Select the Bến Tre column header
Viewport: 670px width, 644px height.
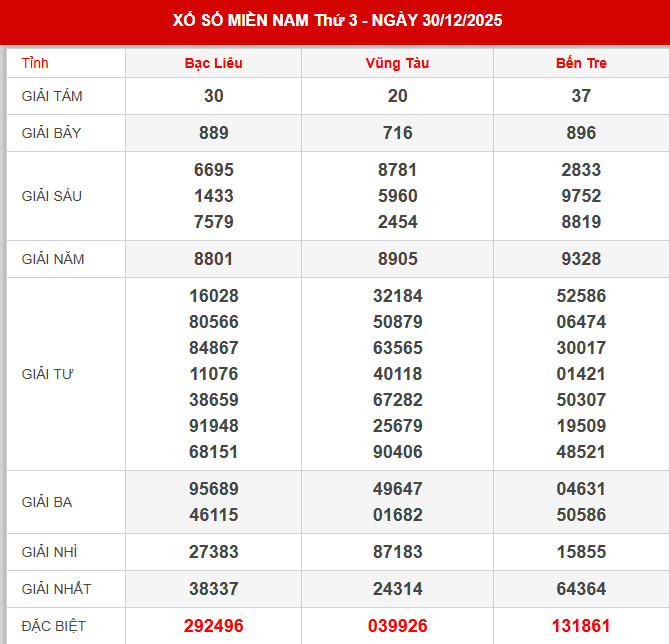point(581,63)
